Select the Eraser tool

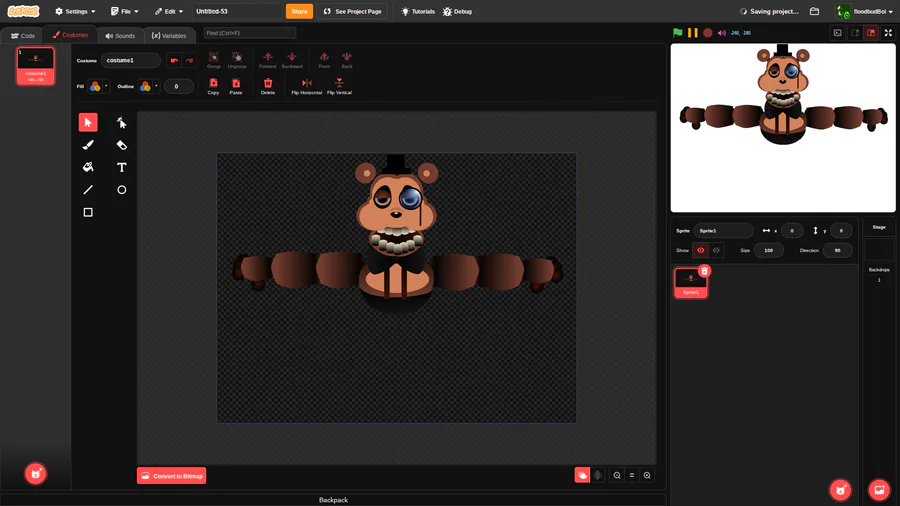coord(122,145)
